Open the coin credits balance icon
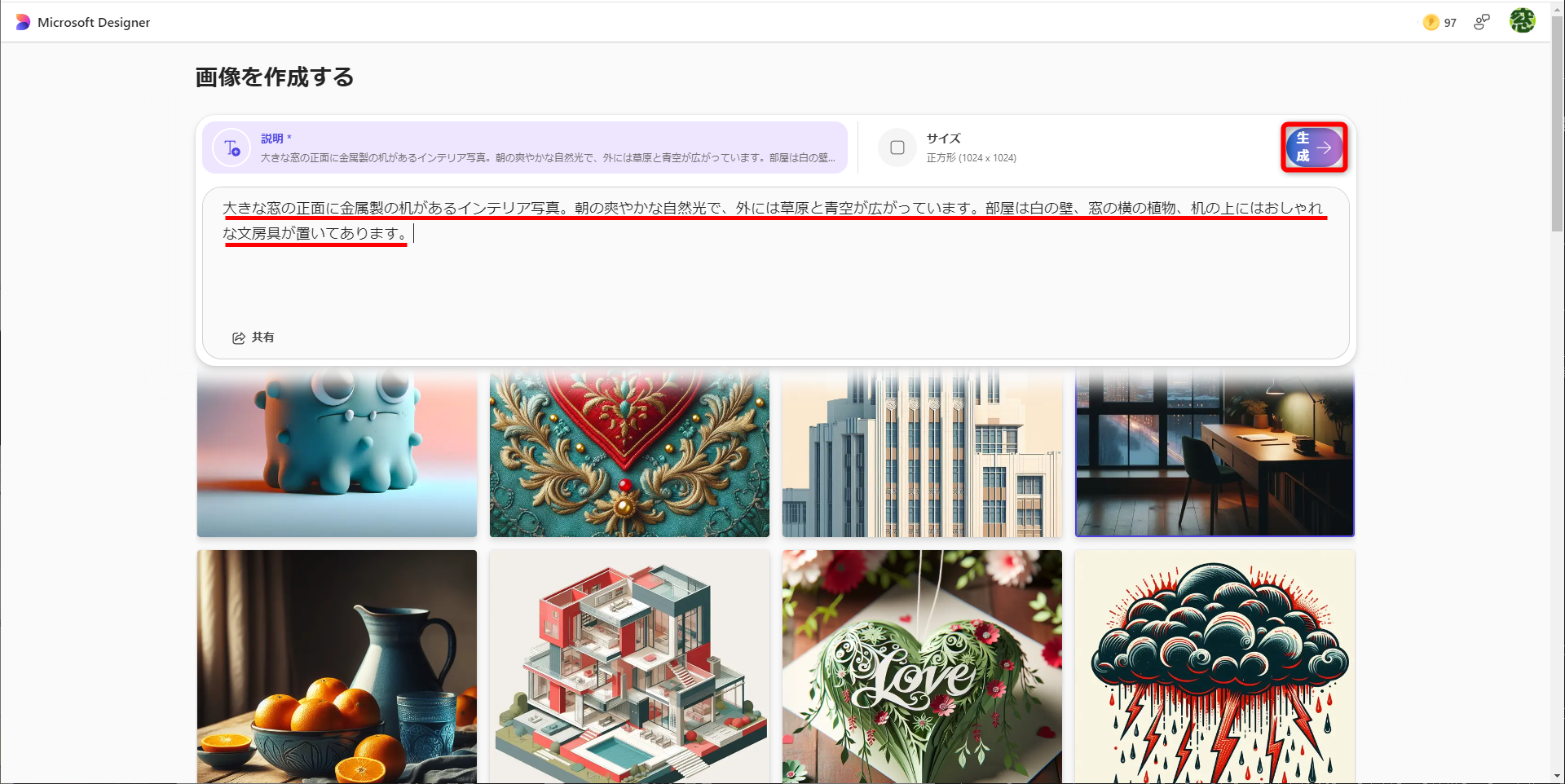The image size is (1565, 784). pos(1431,23)
